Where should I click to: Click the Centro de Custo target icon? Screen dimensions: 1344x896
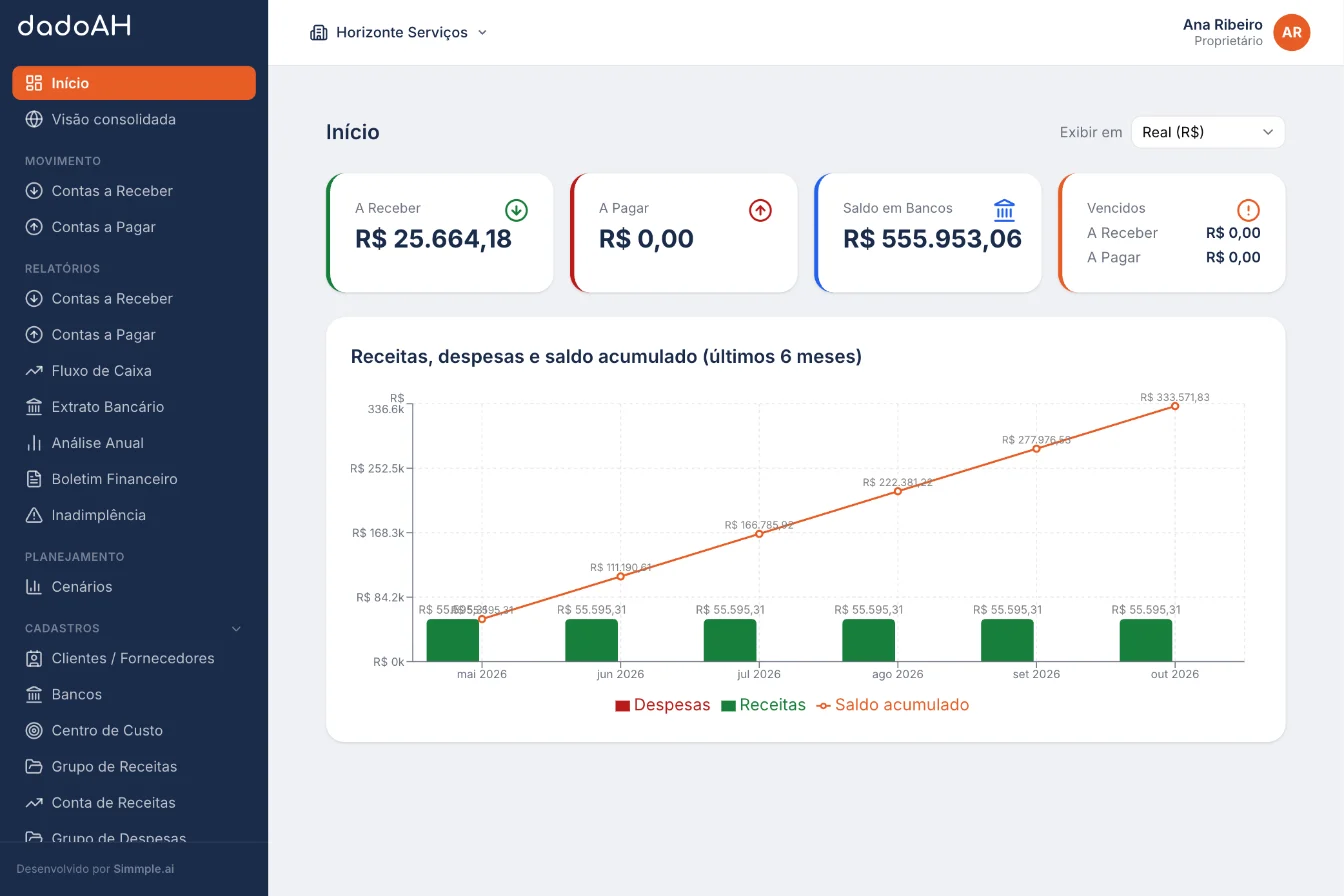tap(34, 731)
